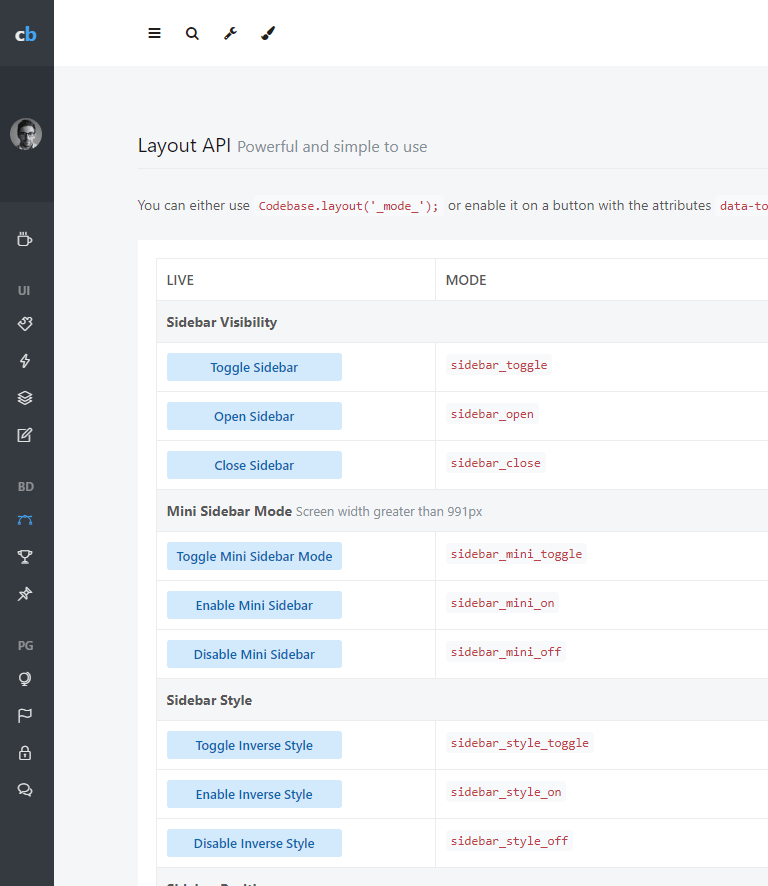
Task: Select the stacked layers sidebar icon
Action: tap(26, 398)
